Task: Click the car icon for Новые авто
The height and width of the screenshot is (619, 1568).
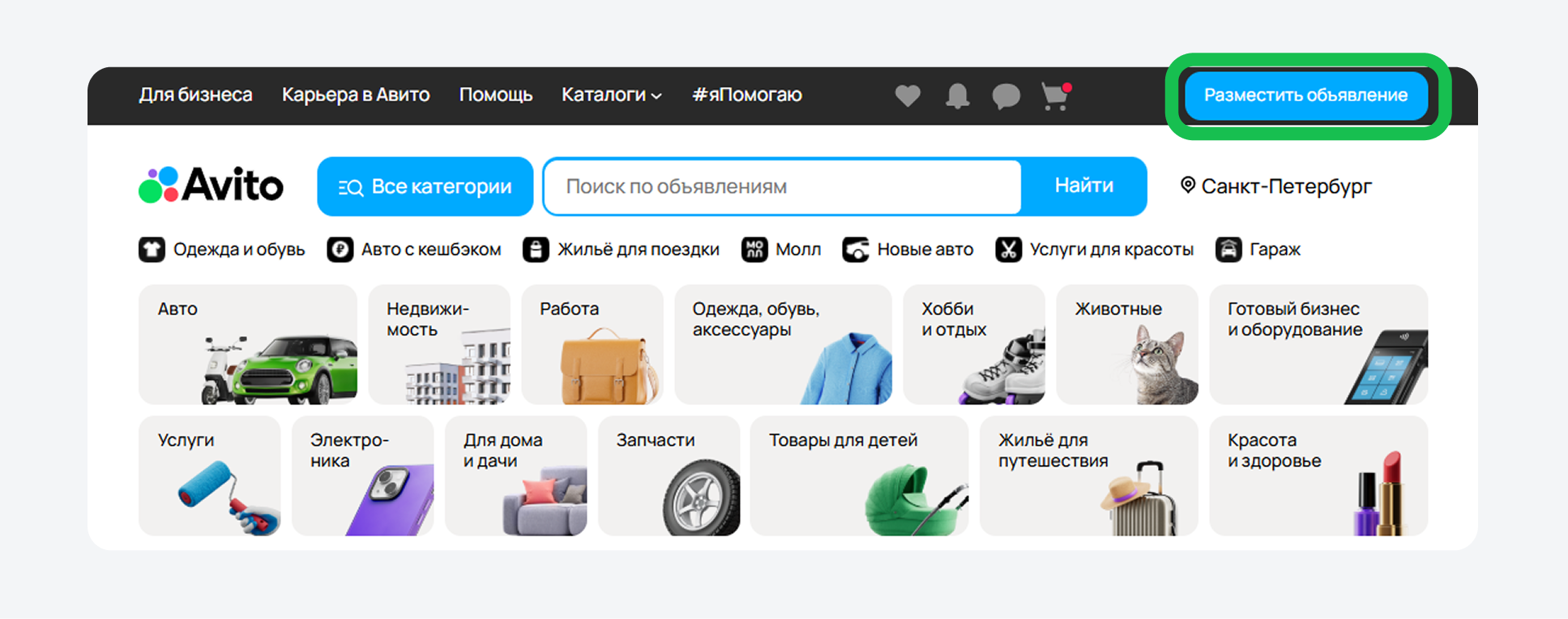Action: (x=856, y=250)
